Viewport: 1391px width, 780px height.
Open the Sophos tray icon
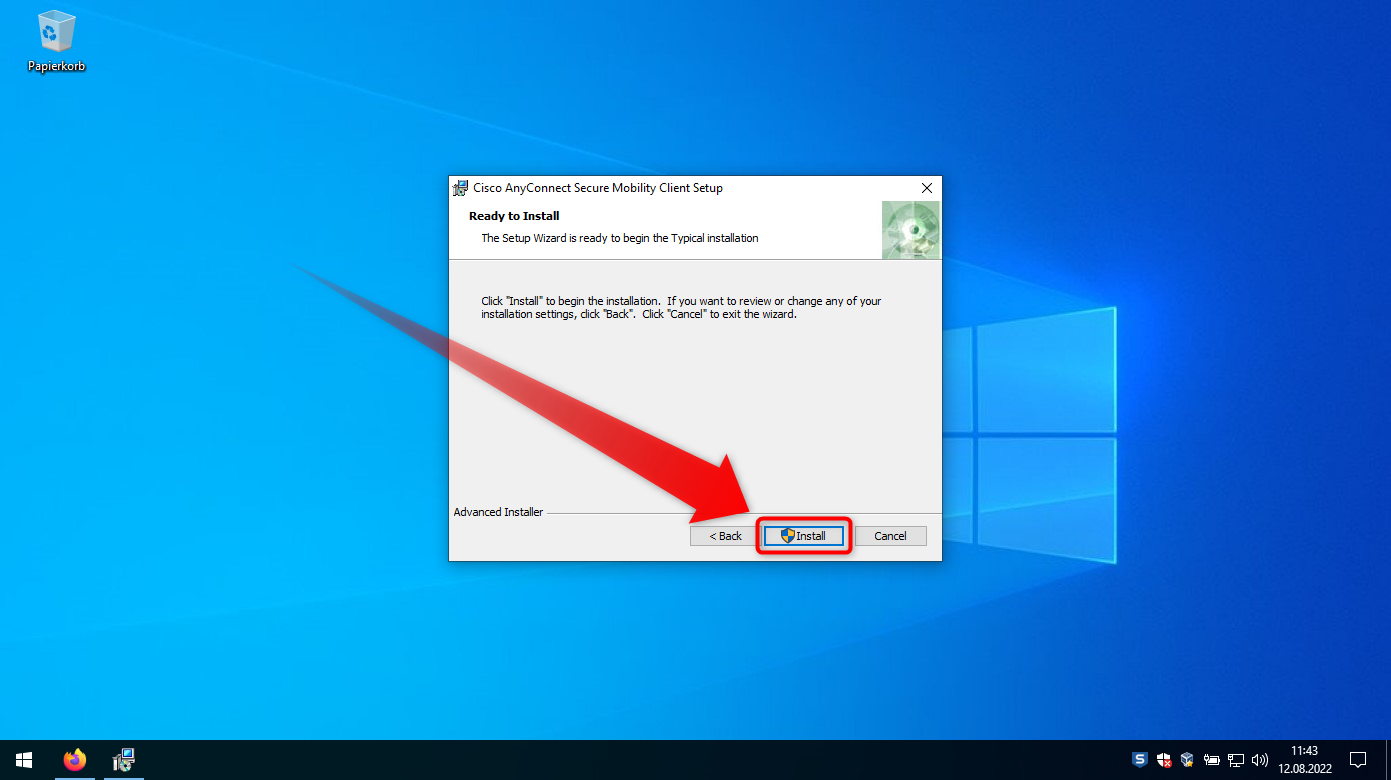(x=1140, y=760)
